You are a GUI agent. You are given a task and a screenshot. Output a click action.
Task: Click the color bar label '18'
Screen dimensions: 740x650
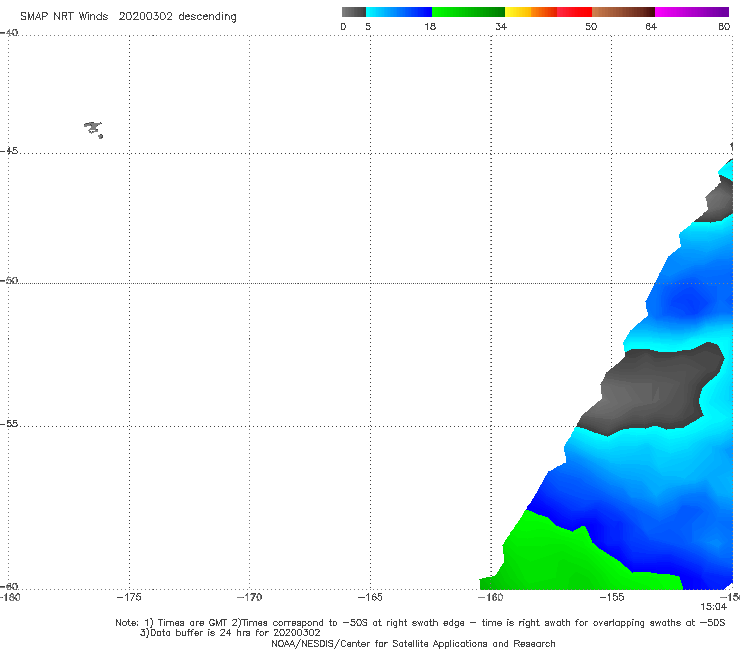click(430, 27)
